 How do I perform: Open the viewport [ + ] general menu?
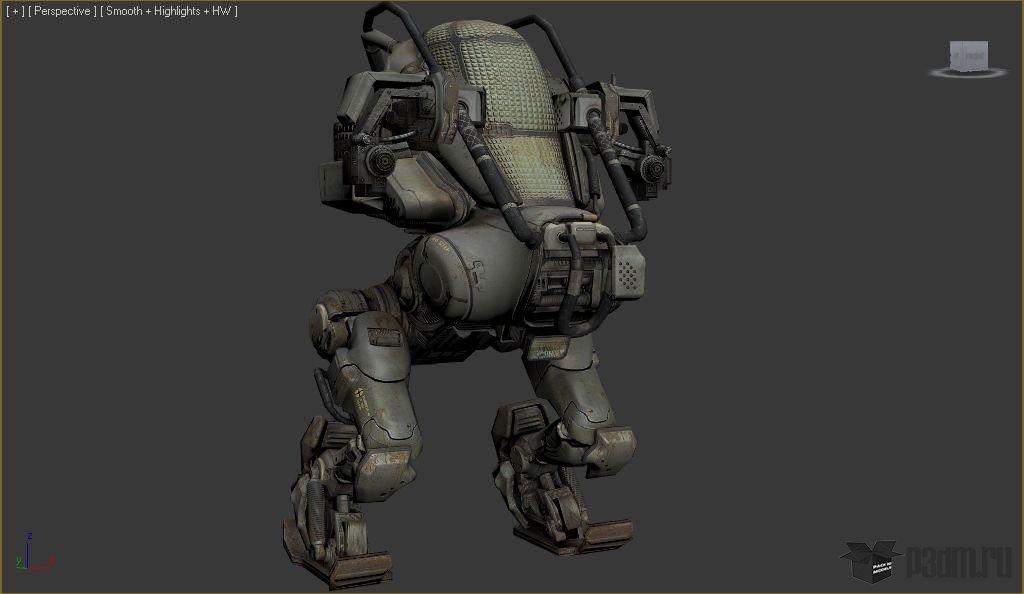pos(15,12)
